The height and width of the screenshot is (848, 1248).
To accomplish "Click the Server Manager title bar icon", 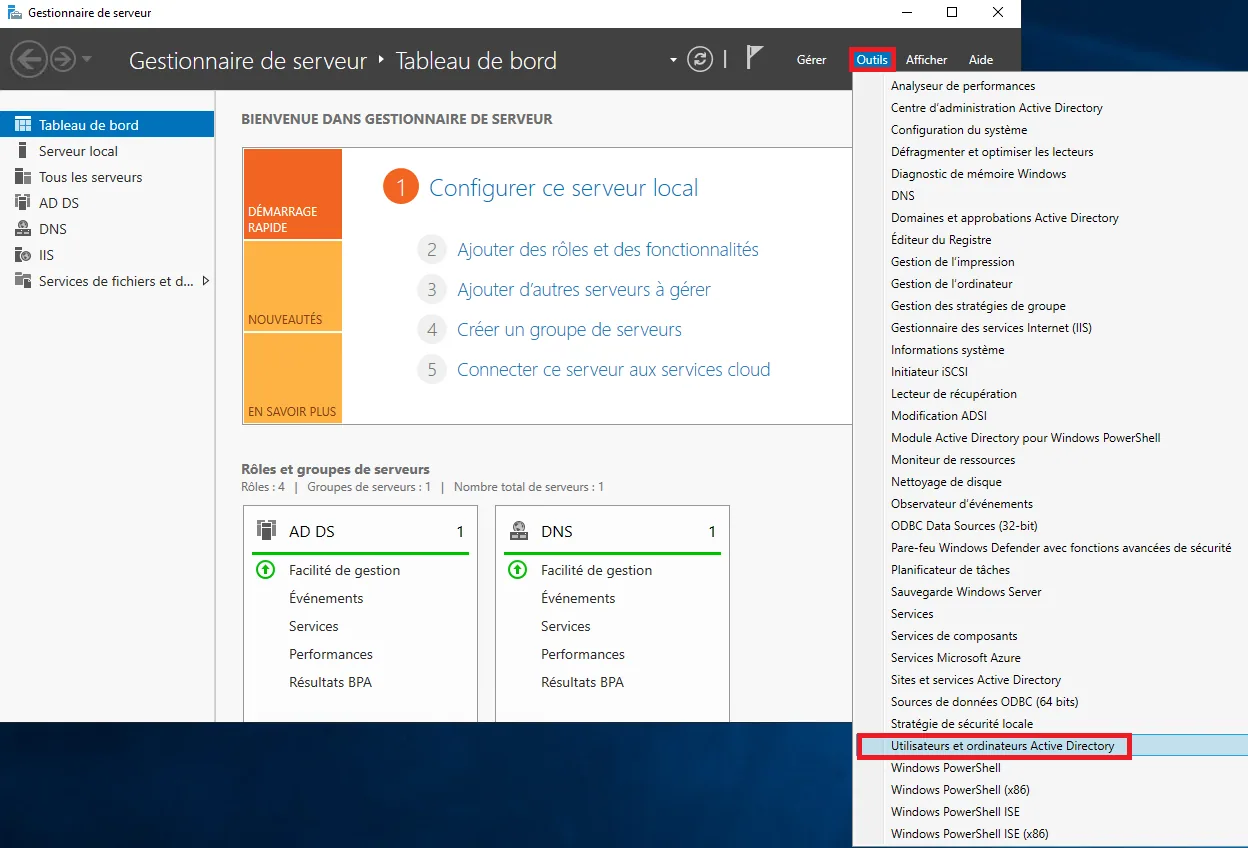I will (14, 13).
